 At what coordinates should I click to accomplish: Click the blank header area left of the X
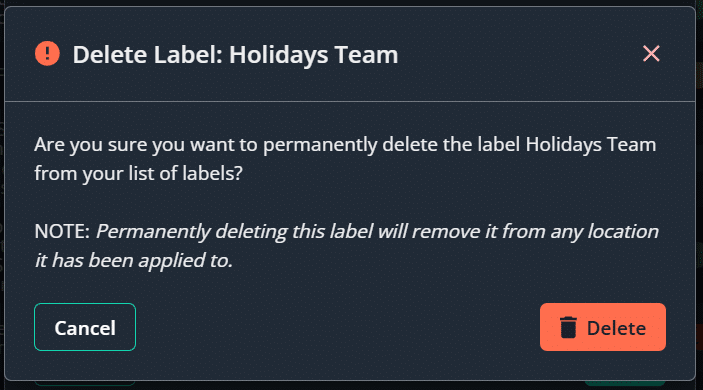(x=520, y=54)
